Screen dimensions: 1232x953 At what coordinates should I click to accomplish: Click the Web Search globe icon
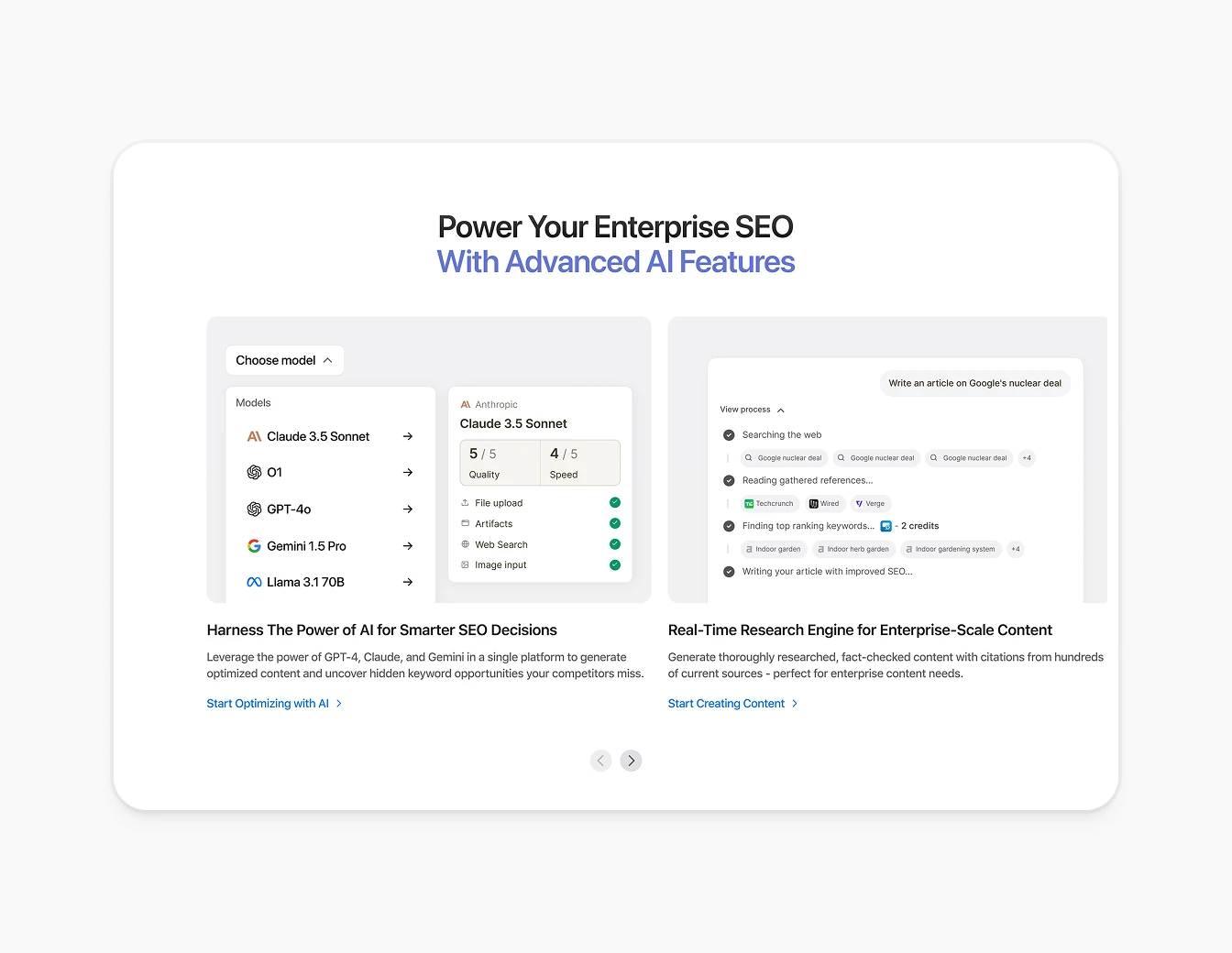[x=465, y=544]
